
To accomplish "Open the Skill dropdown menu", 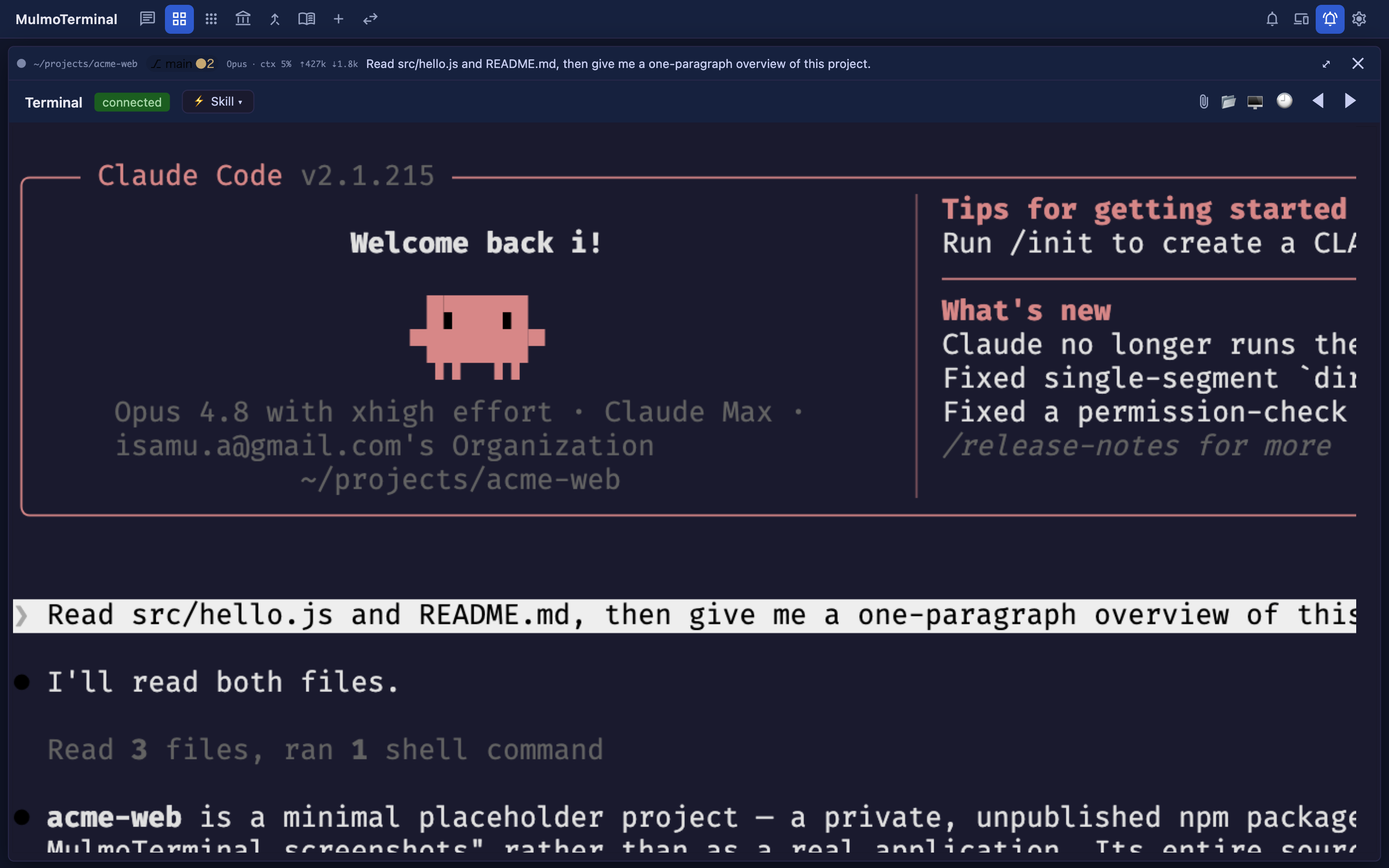I will [218, 102].
